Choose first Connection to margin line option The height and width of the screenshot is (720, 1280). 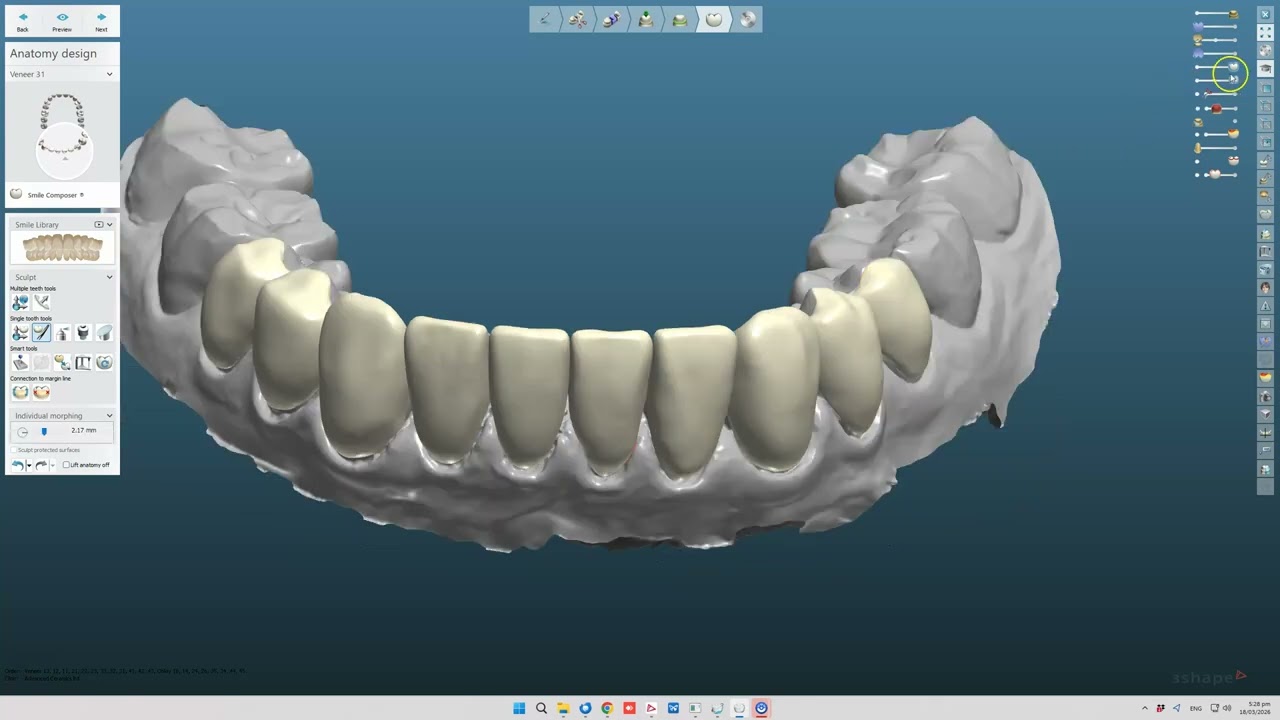tap(20, 393)
